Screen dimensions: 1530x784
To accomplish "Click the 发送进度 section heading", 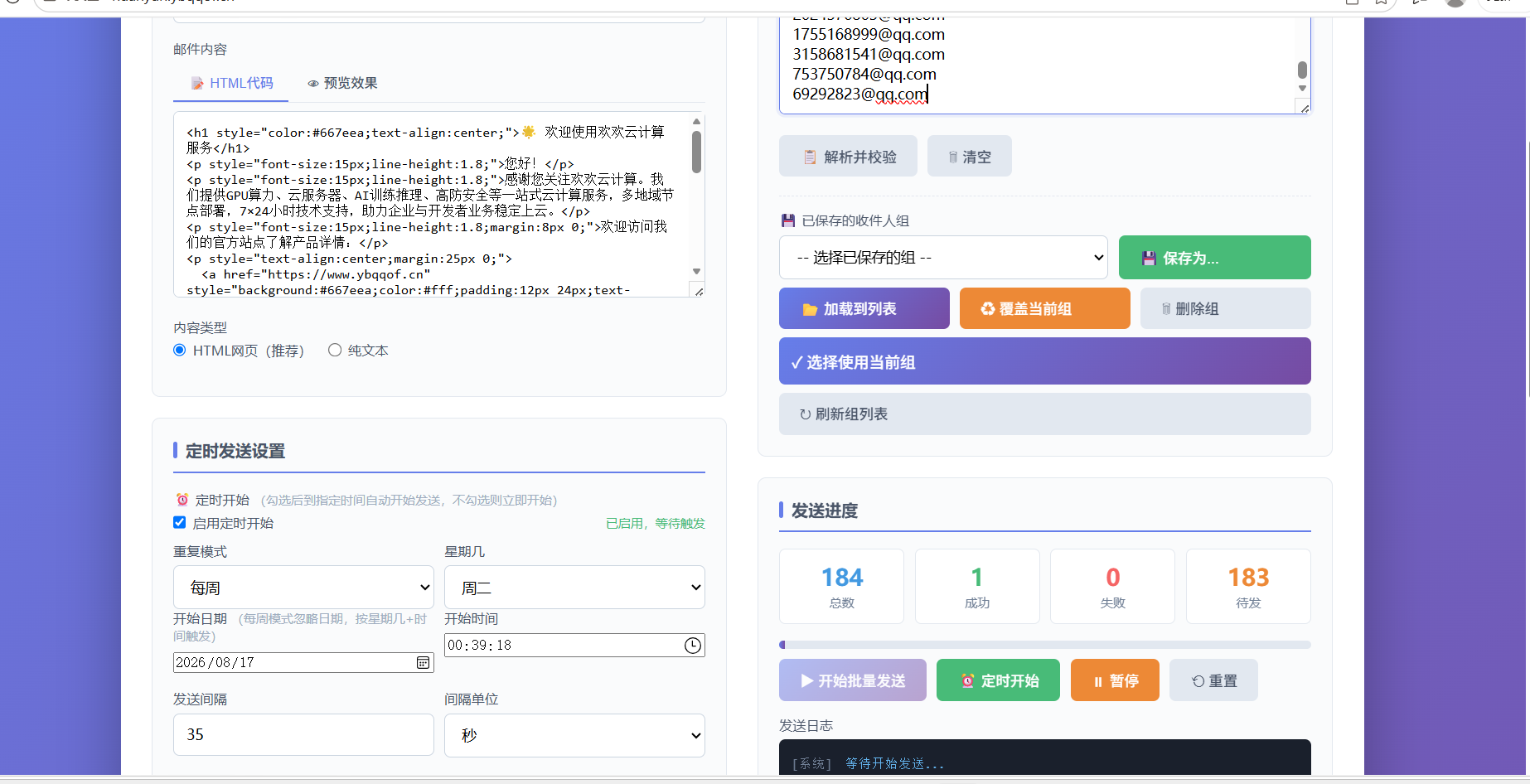I will (824, 511).
